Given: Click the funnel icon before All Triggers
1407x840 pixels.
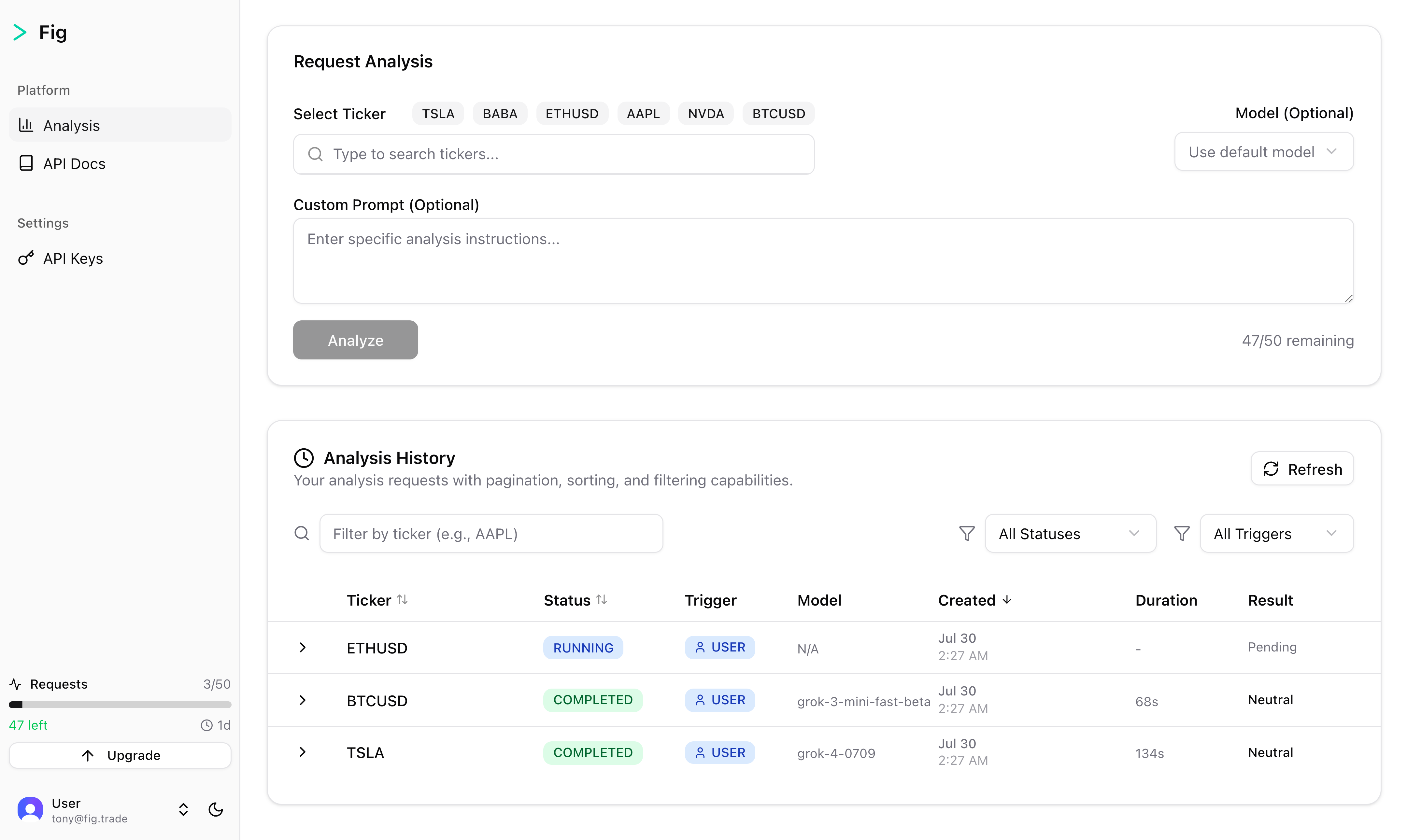Looking at the screenshot, I should [1182, 533].
